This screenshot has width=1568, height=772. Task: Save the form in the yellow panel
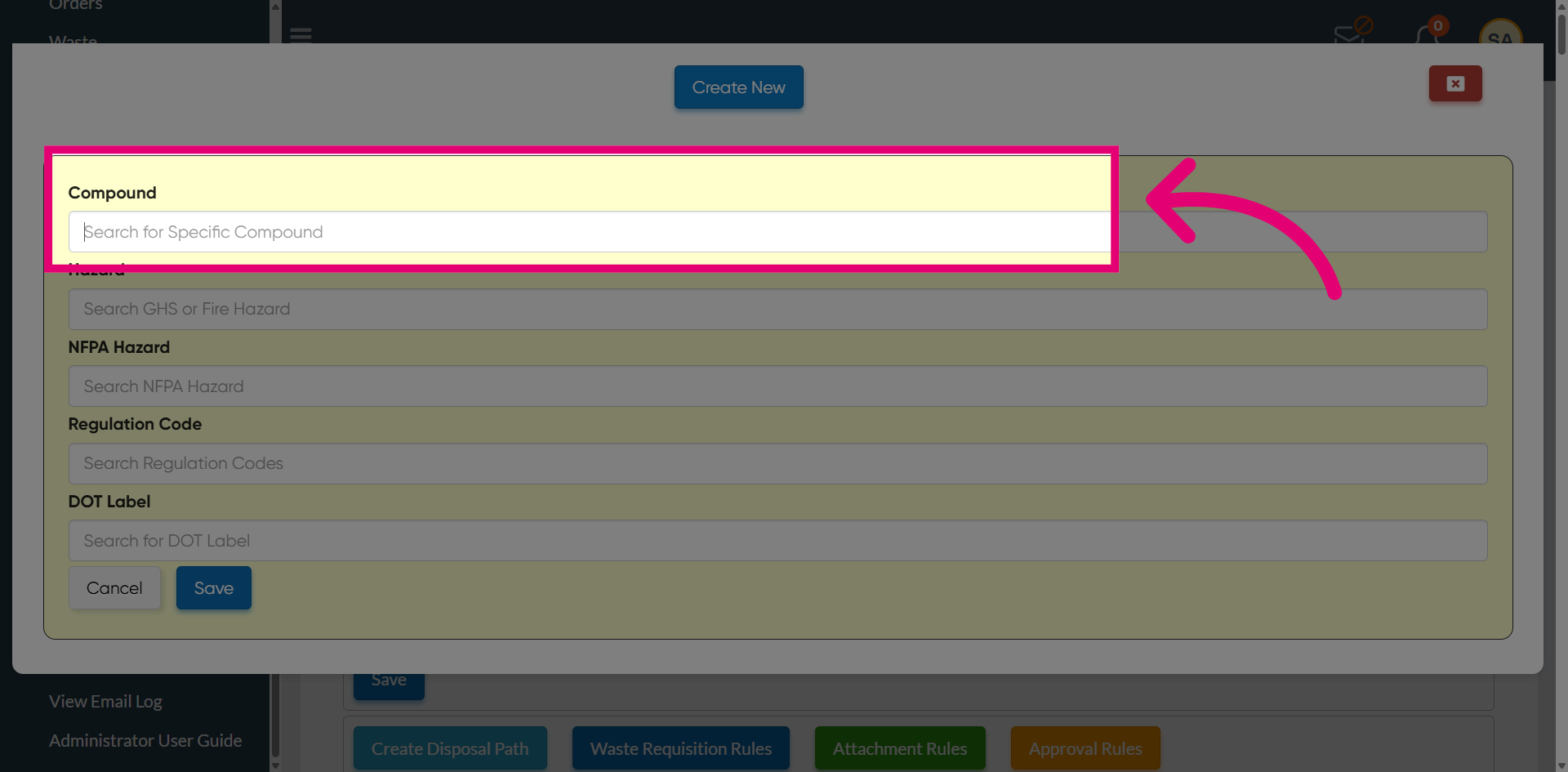tap(214, 588)
